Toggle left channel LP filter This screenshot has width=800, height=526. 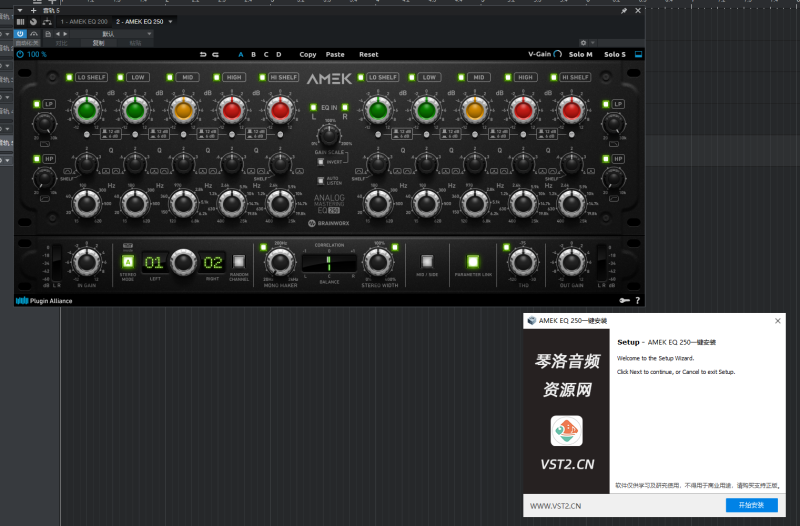[x=37, y=104]
